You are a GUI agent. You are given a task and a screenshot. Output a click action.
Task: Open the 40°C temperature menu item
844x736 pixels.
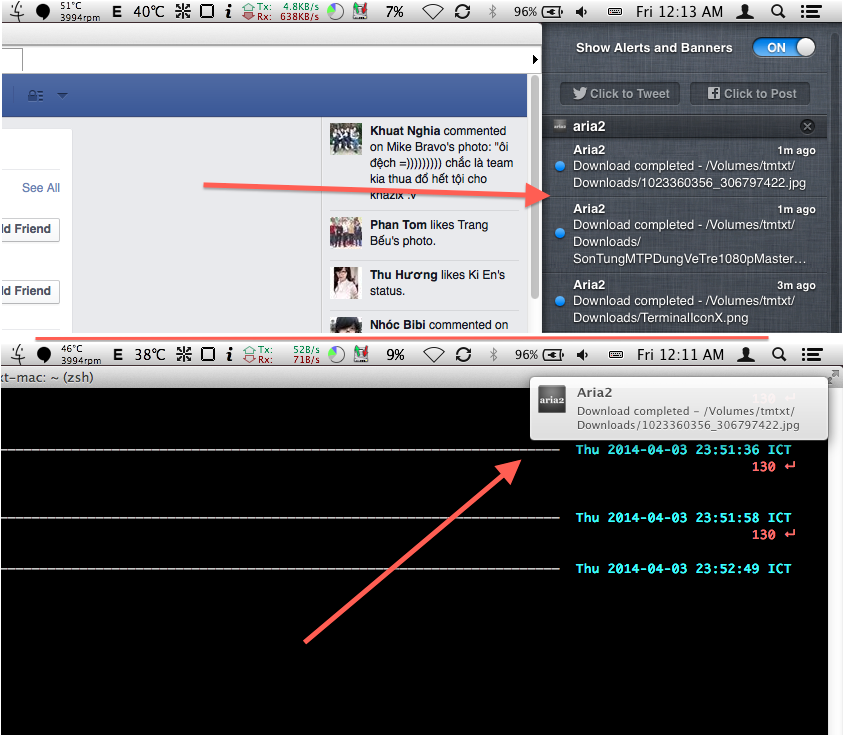[149, 11]
